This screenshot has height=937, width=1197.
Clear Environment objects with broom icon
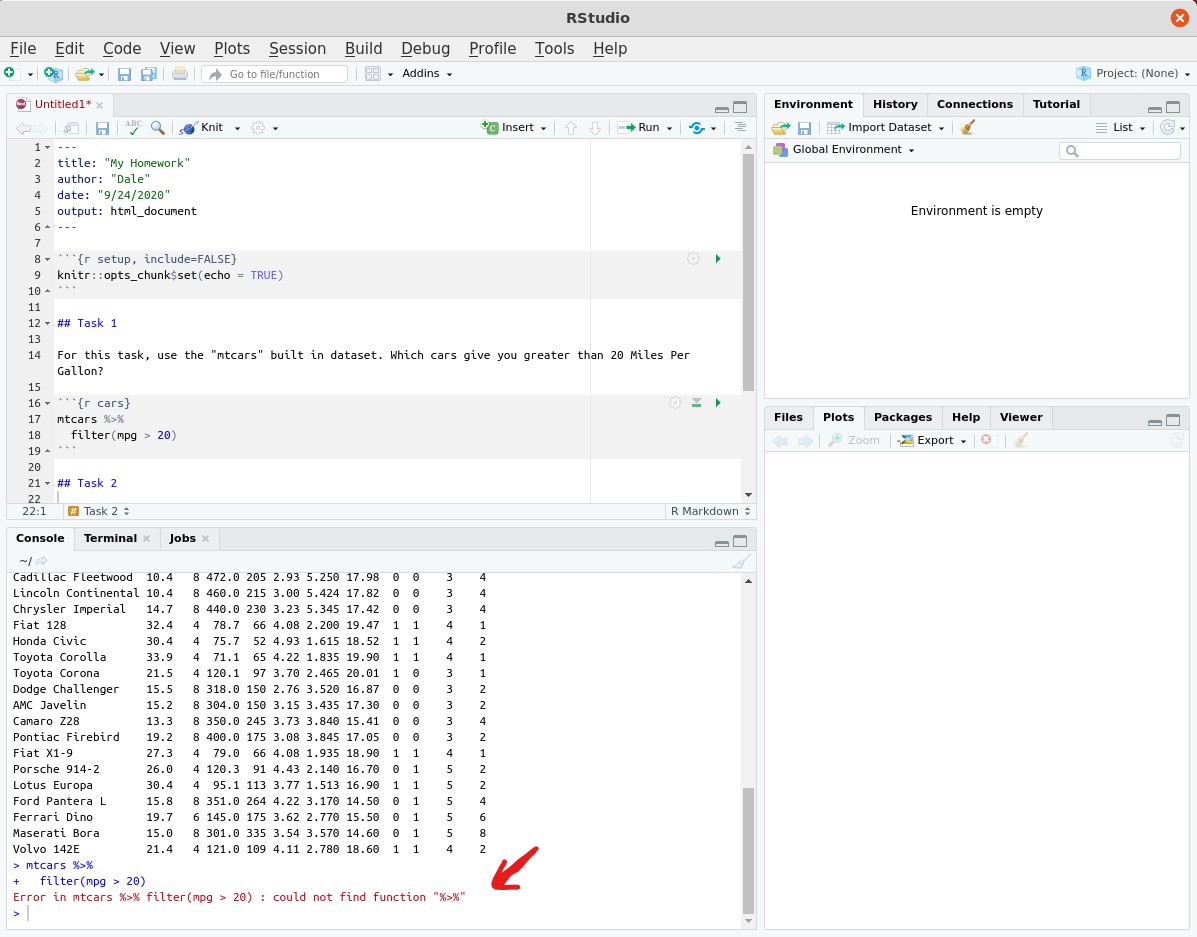coord(967,128)
